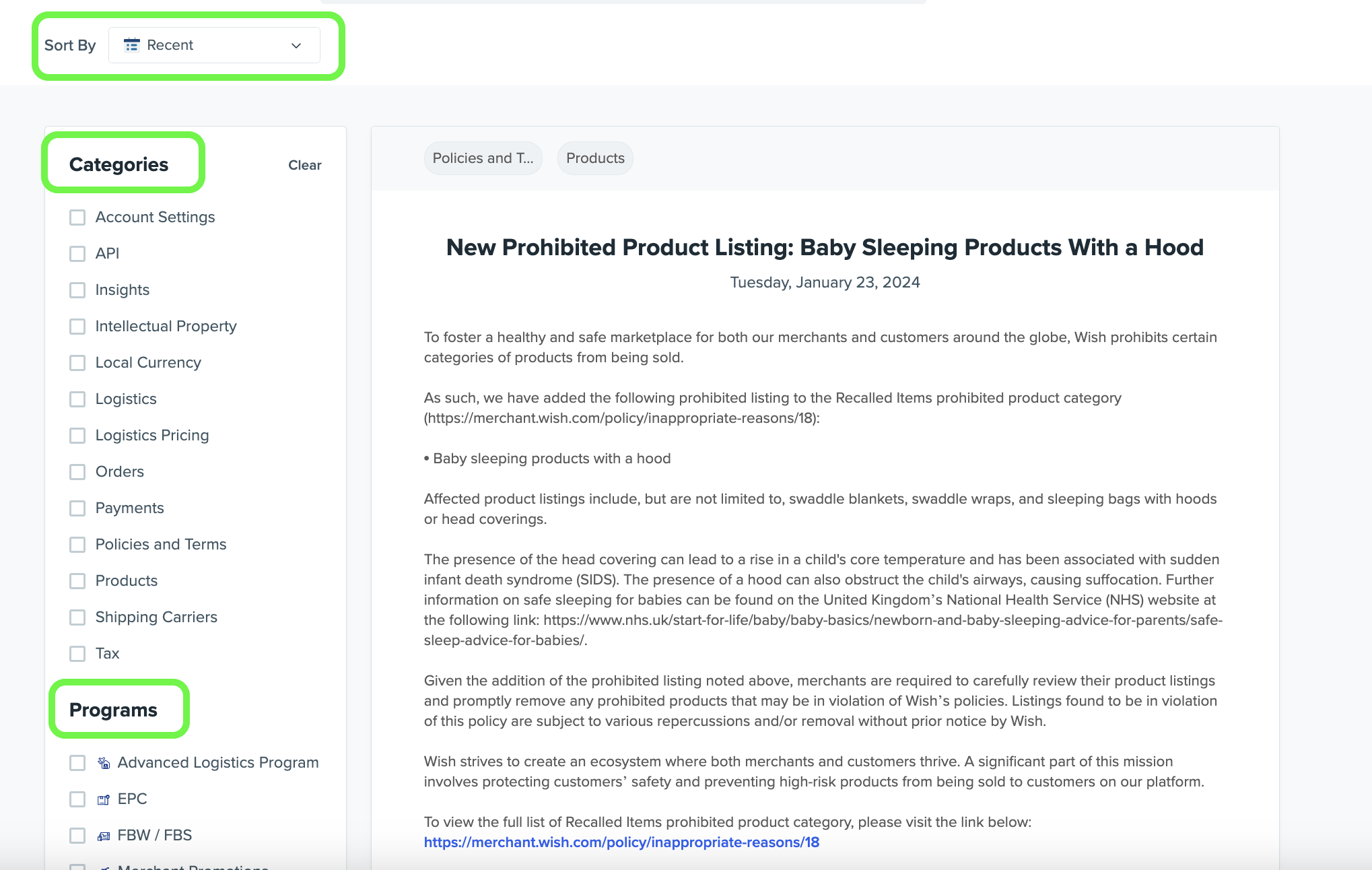The width and height of the screenshot is (1372, 870).
Task: Clear the selected category filters
Action: 304,165
